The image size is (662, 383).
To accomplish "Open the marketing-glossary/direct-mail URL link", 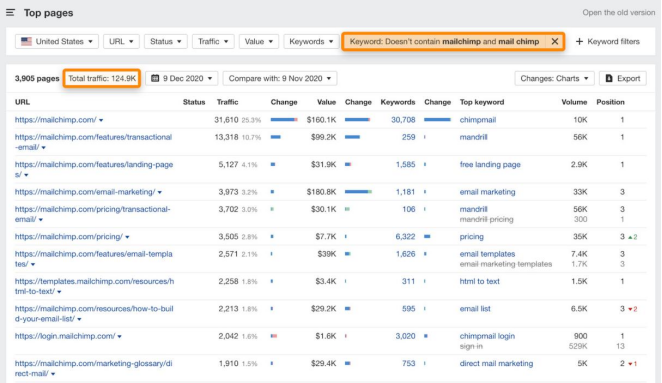I will pos(93,368).
